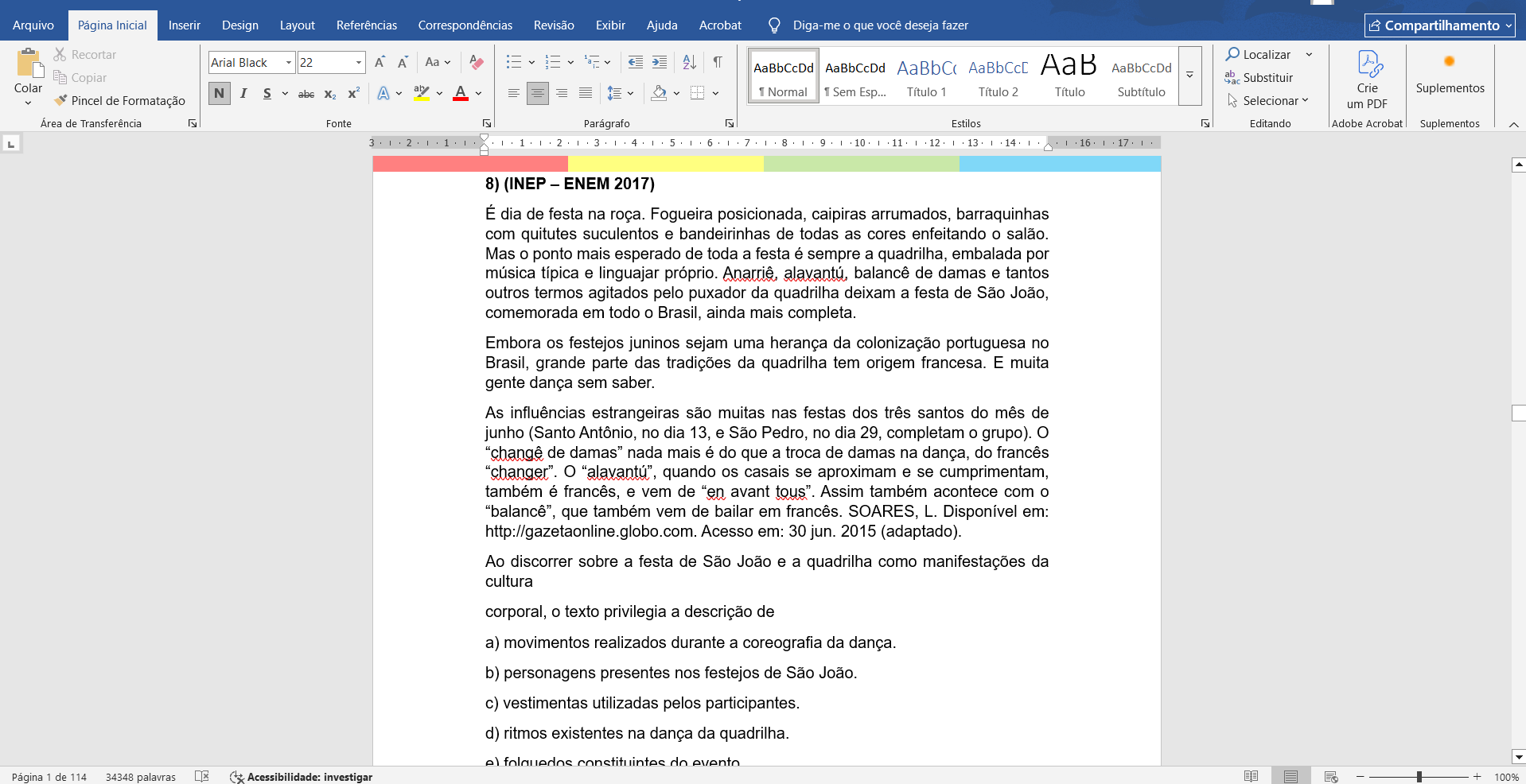
Task: Align text left
Action: (514, 93)
